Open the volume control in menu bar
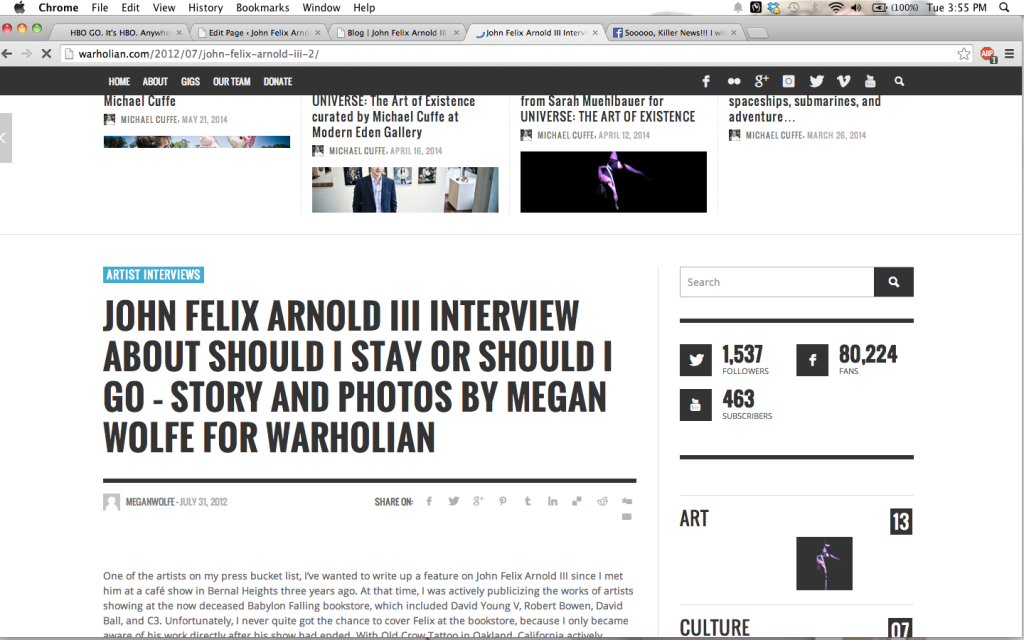The height and width of the screenshot is (640, 1024). pyautogui.click(x=857, y=8)
